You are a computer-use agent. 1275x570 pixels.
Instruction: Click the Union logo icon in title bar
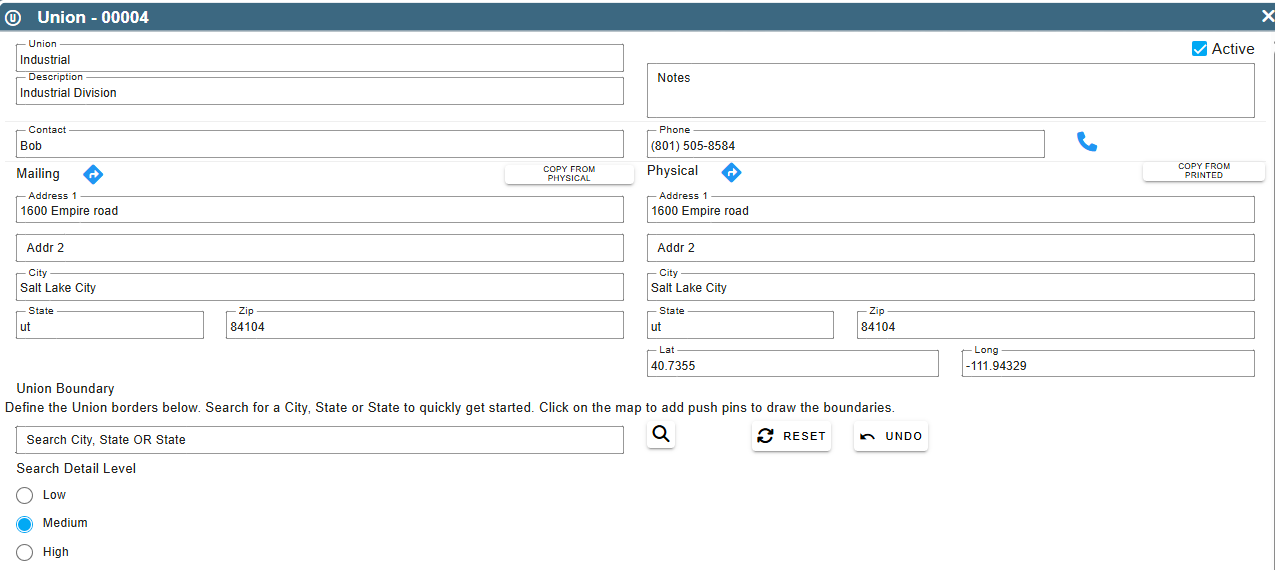click(x=14, y=17)
